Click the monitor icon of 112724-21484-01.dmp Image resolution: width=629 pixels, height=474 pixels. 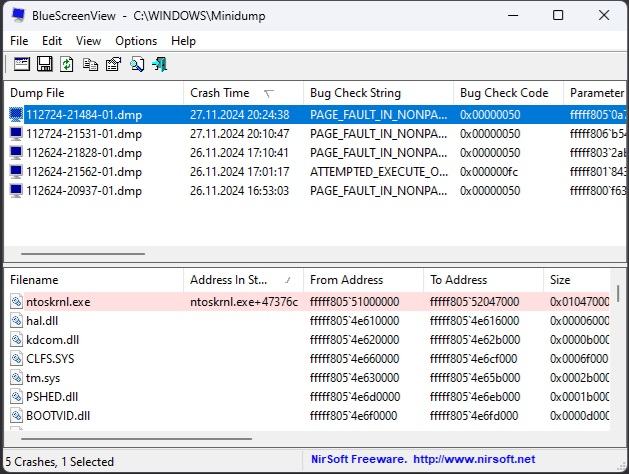click(16, 115)
